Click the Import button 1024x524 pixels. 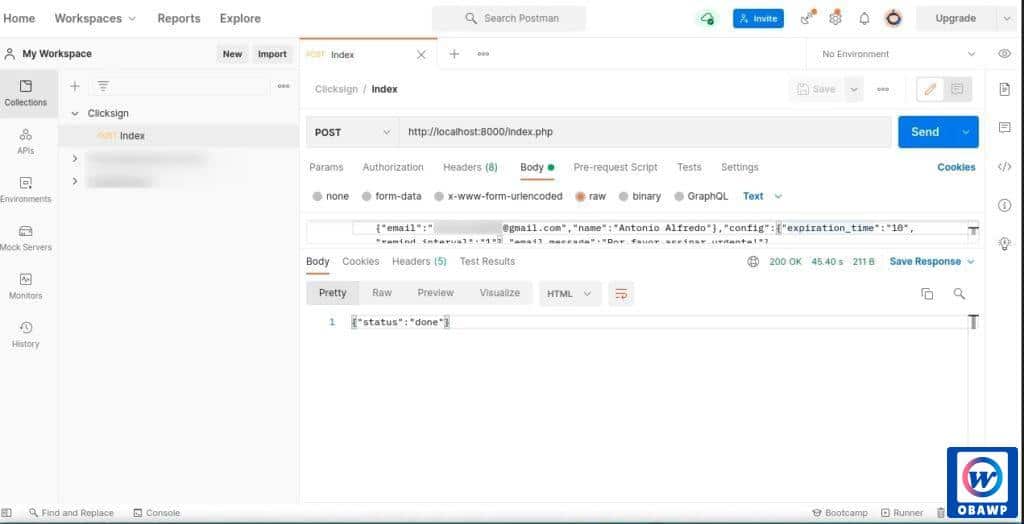(x=272, y=54)
